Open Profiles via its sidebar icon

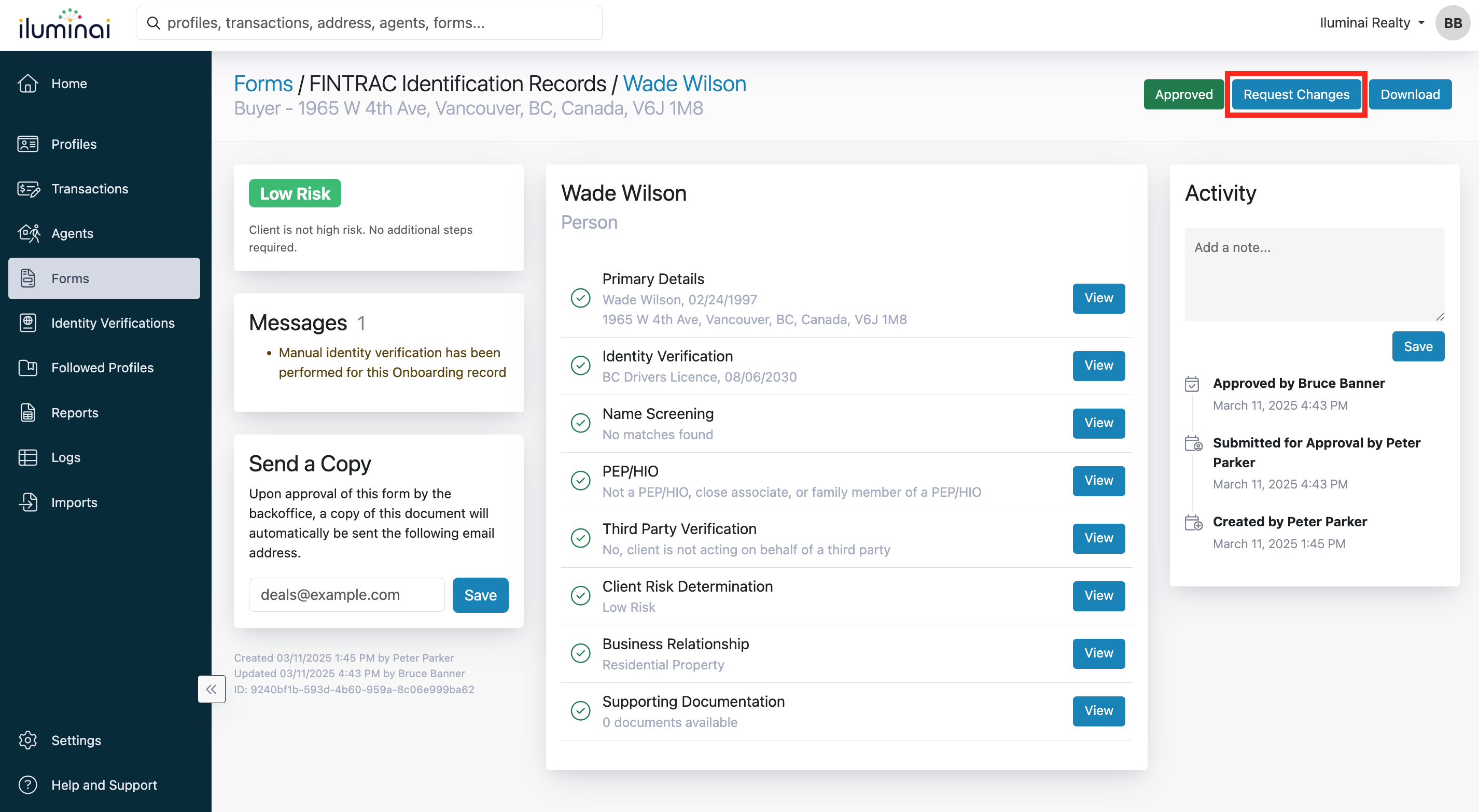click(27, 144)
